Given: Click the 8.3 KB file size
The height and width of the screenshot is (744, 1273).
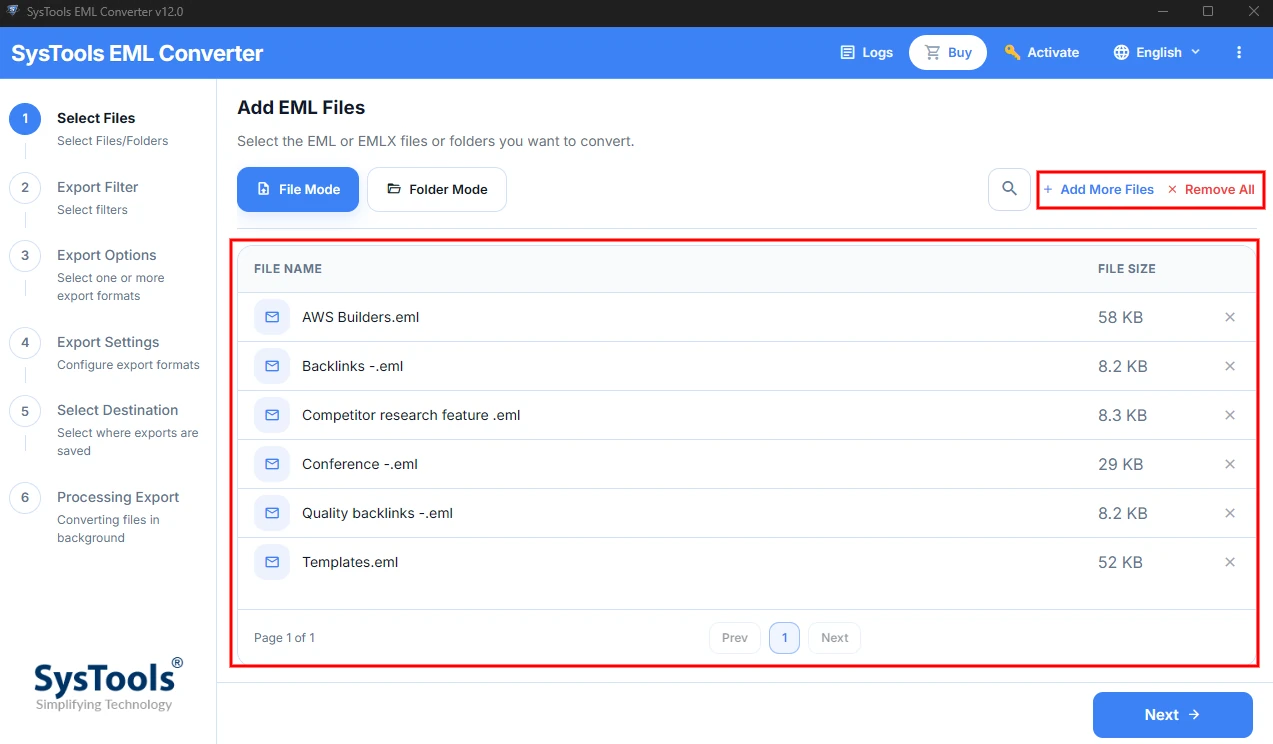Looking at the screenshot, I should (1123, 415).
